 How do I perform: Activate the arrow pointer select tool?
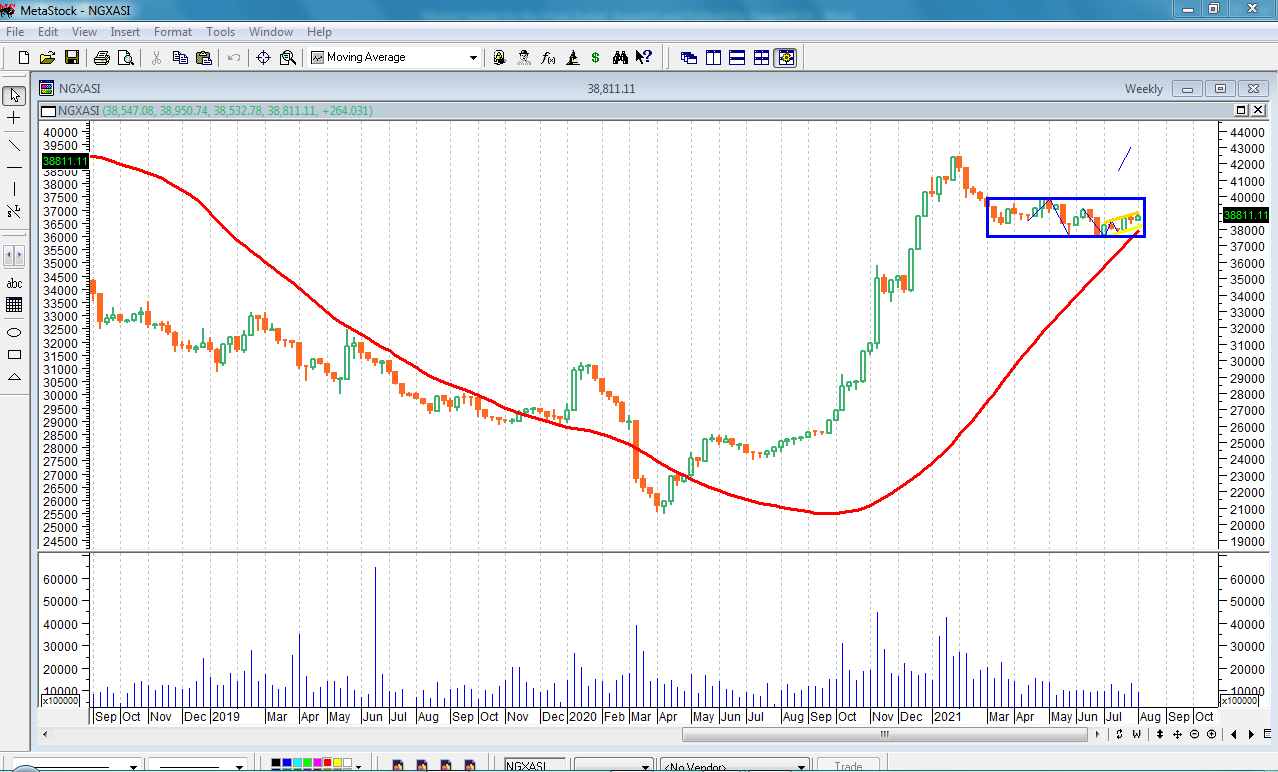pyautogui.click(x=14, y=96)
